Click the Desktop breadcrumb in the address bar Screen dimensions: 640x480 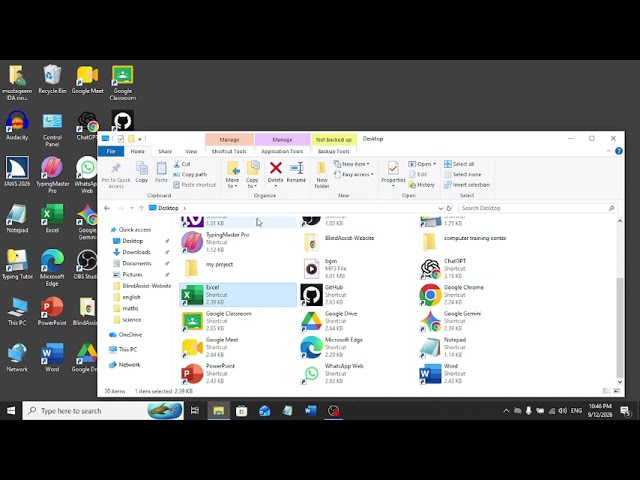168,208
